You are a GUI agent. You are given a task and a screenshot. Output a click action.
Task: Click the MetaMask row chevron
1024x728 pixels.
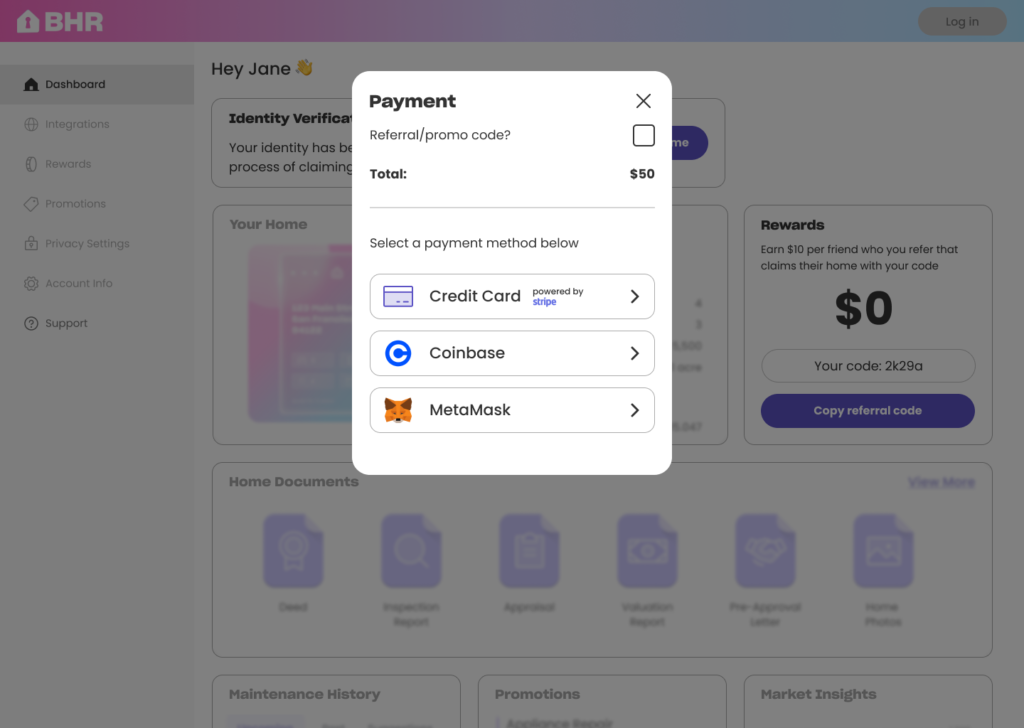point(634,410)
